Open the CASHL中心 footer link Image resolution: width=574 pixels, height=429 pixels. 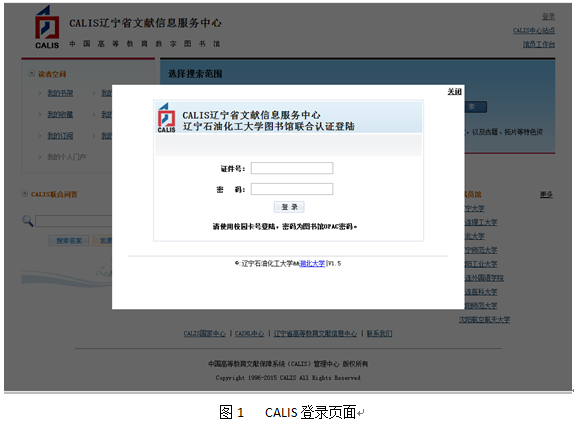(249, 333)
